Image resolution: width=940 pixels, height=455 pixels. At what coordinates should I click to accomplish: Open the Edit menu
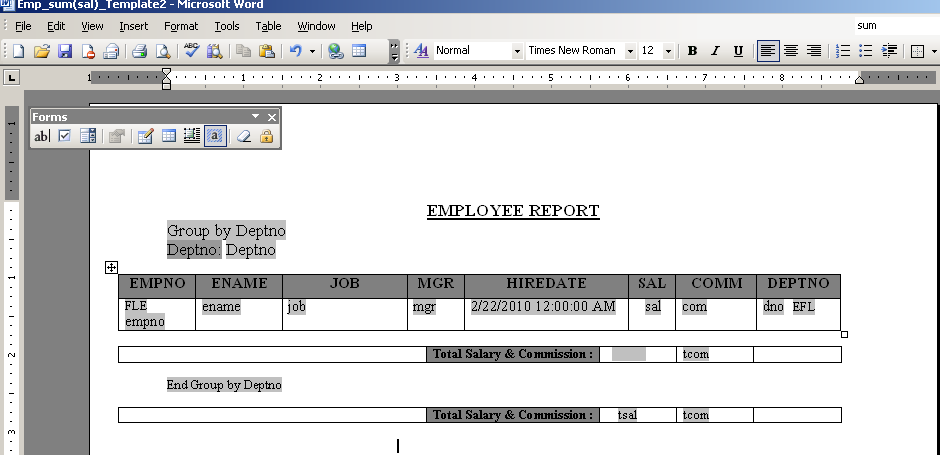(x=56, y=26)
